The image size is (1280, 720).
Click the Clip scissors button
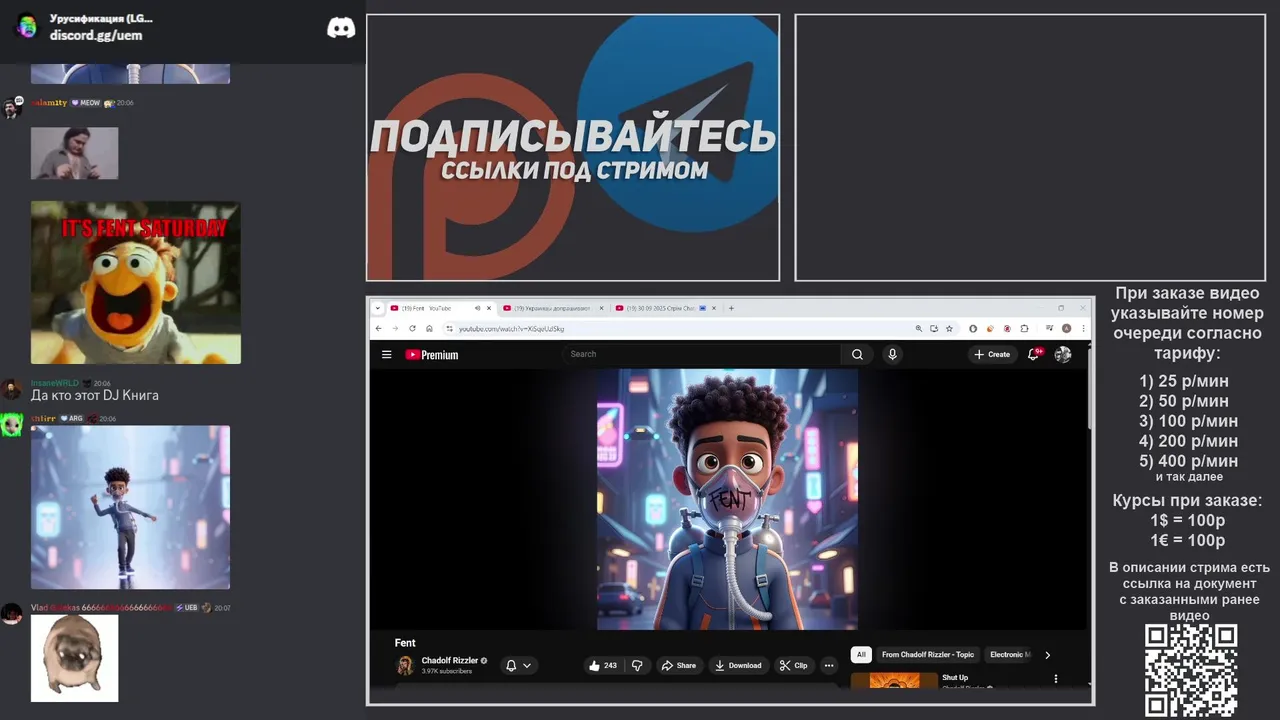point(794,665)
